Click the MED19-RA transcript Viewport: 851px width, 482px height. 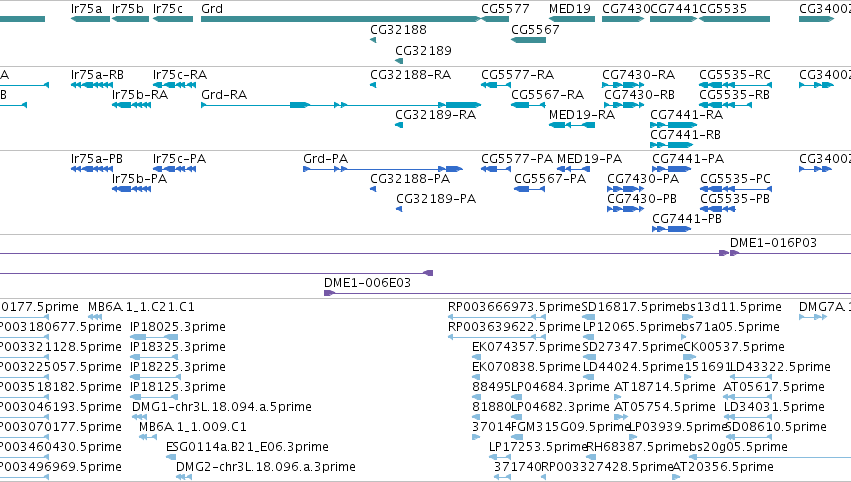[x=571, y=125]
